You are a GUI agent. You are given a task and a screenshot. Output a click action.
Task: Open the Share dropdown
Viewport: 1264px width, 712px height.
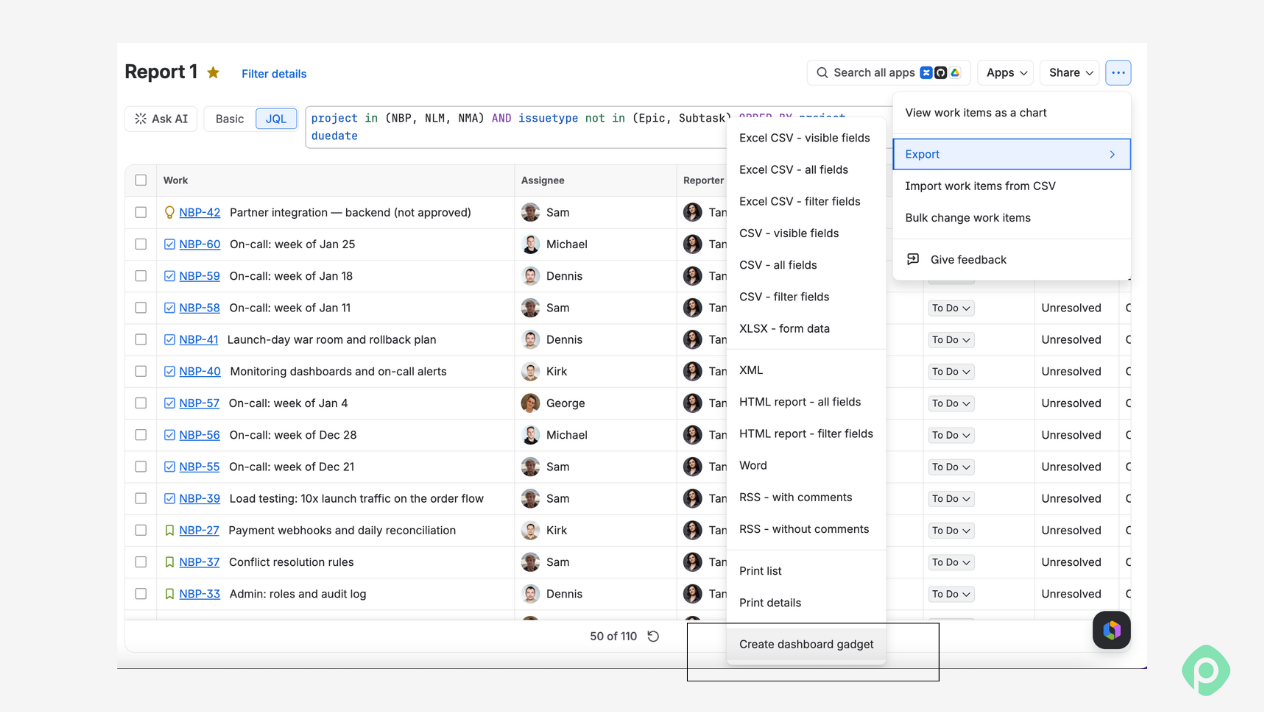(1070, 72)
